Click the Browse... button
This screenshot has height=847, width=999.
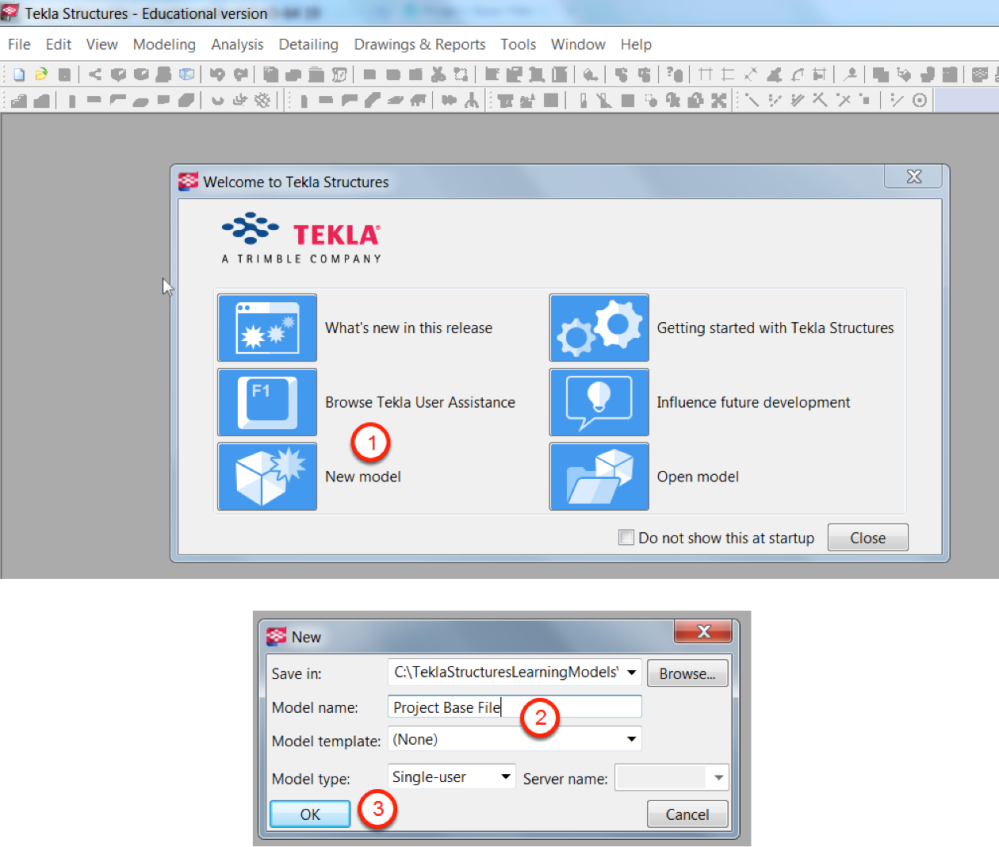click(x=687, y=674)
